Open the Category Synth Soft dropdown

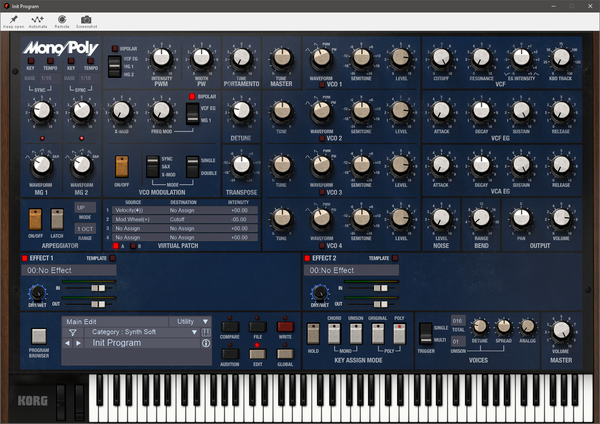[x=141, y=332]
